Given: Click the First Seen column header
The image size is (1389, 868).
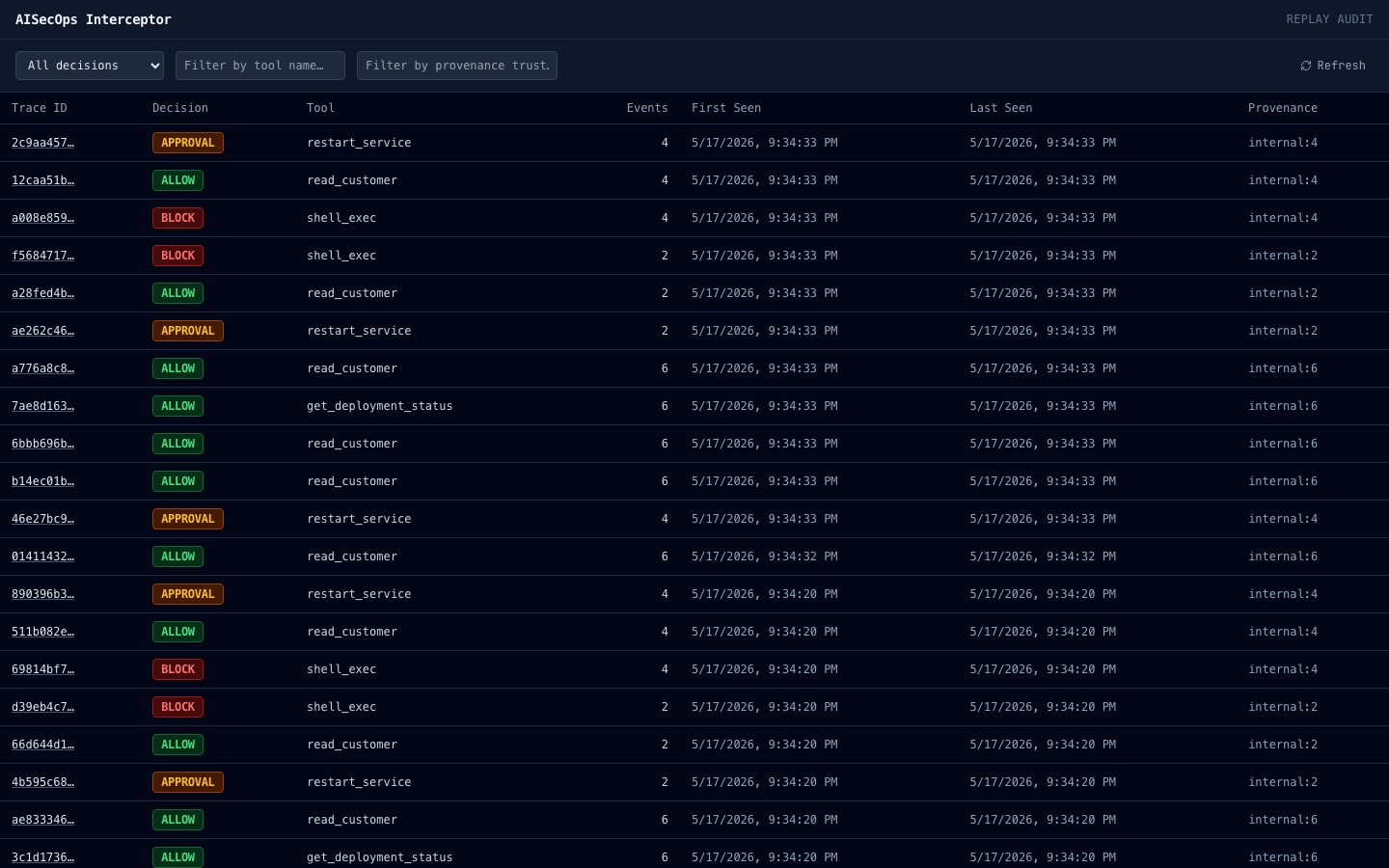Looking at the screenshot, I should coord(726,108).
